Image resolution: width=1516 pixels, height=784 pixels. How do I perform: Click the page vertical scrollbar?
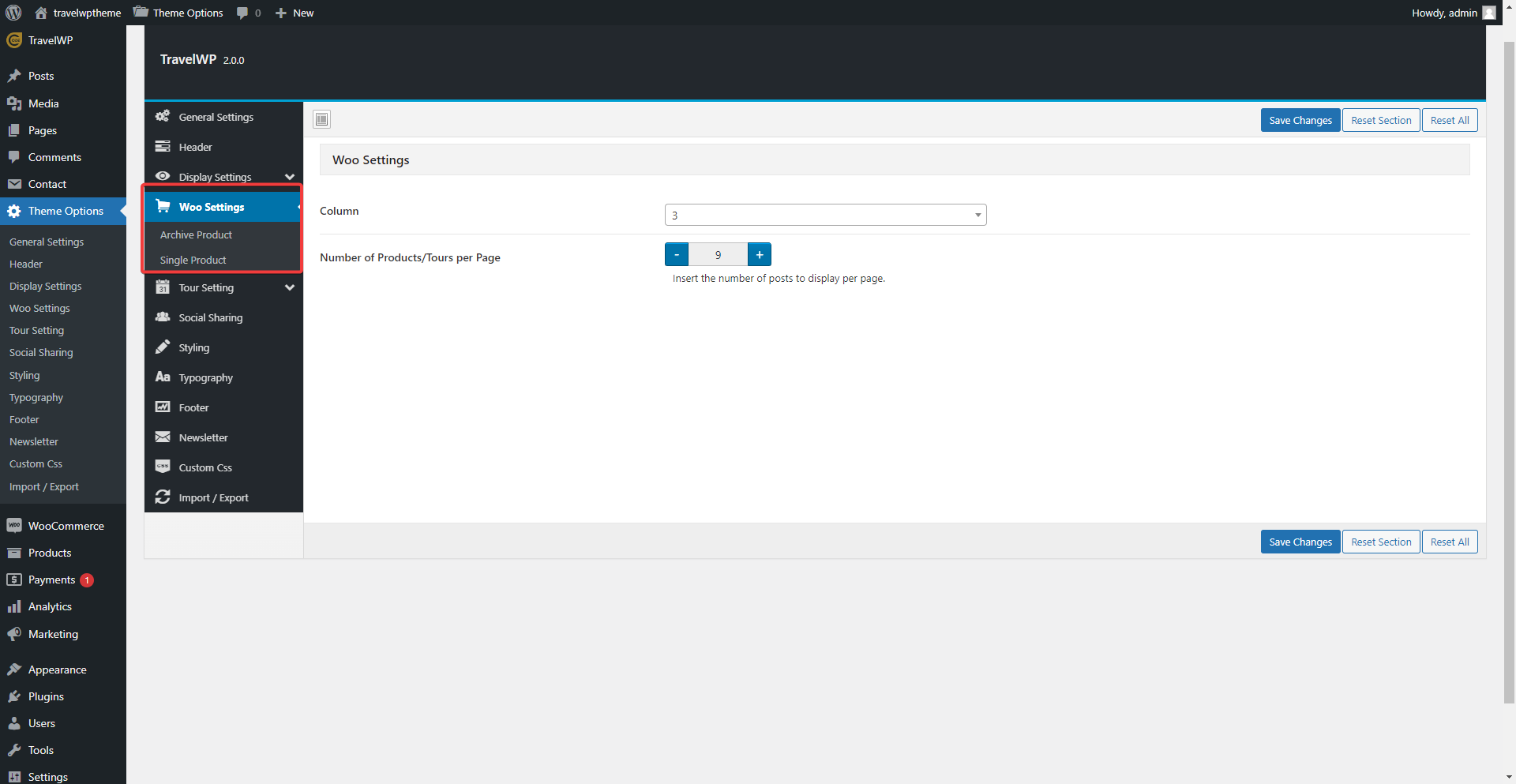[x=1509, y=371]
